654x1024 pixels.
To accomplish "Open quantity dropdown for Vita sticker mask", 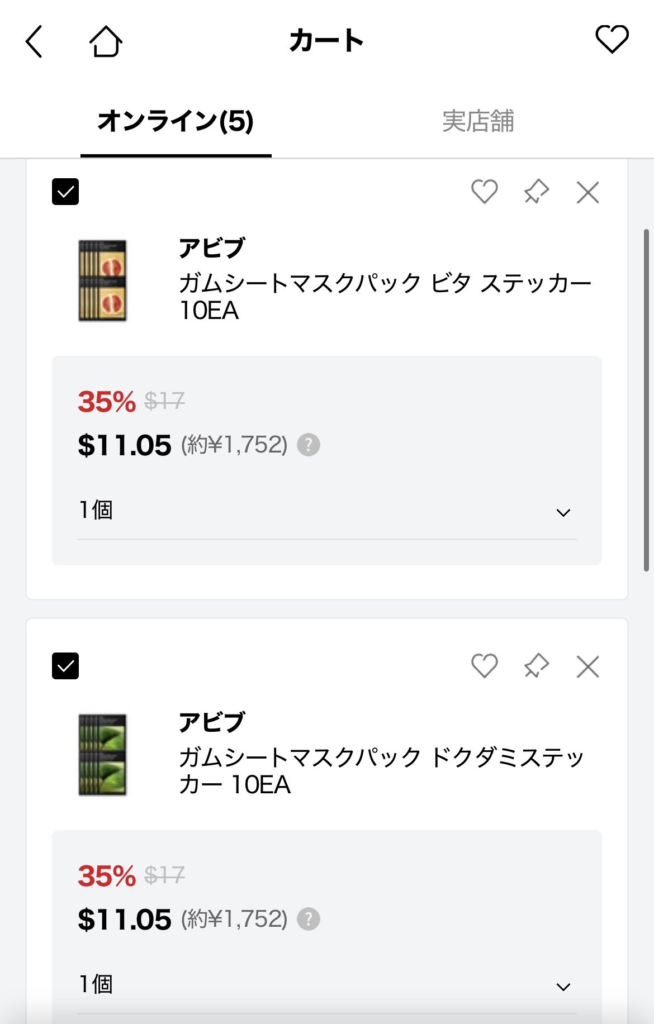I will coord(326,511).
